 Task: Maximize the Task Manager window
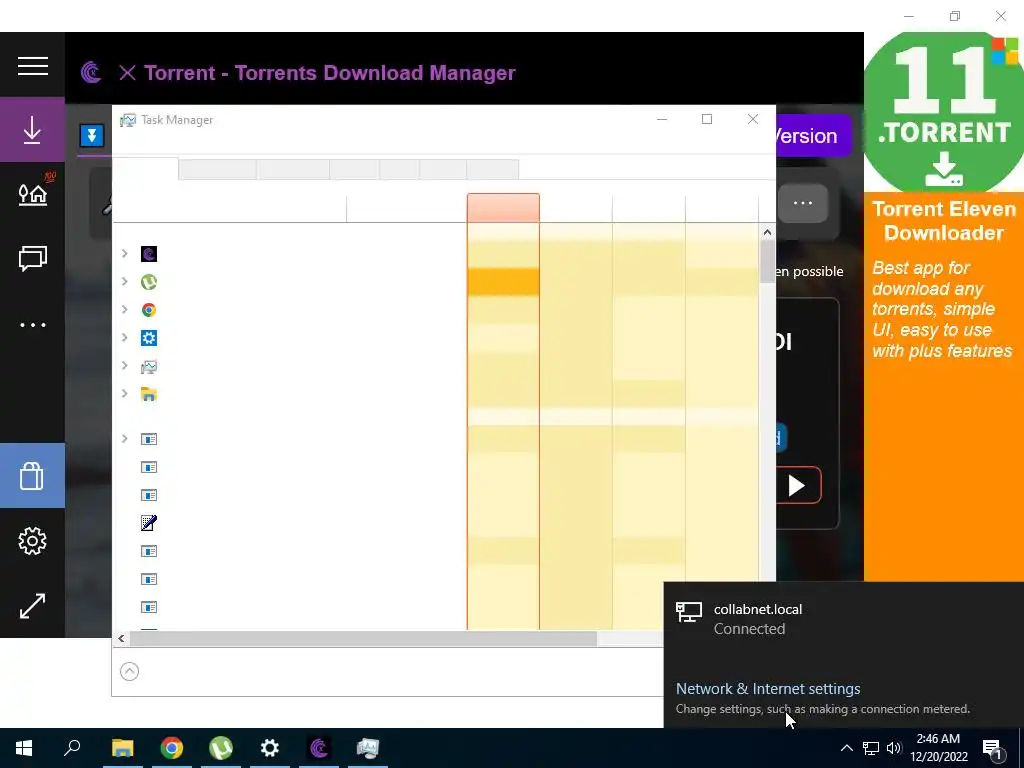click(707, 119)
